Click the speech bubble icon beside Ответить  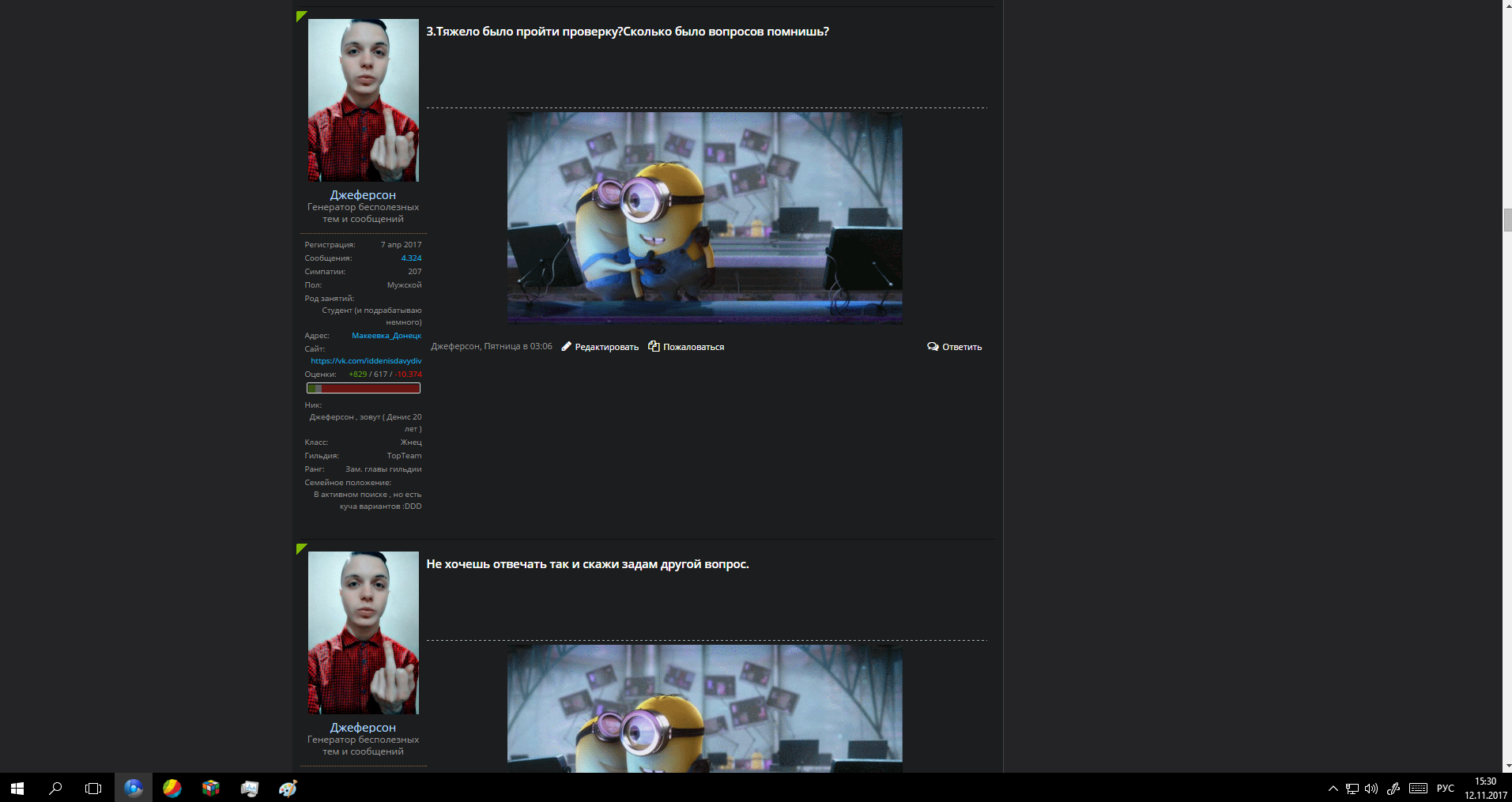click(x=933, y=346)
